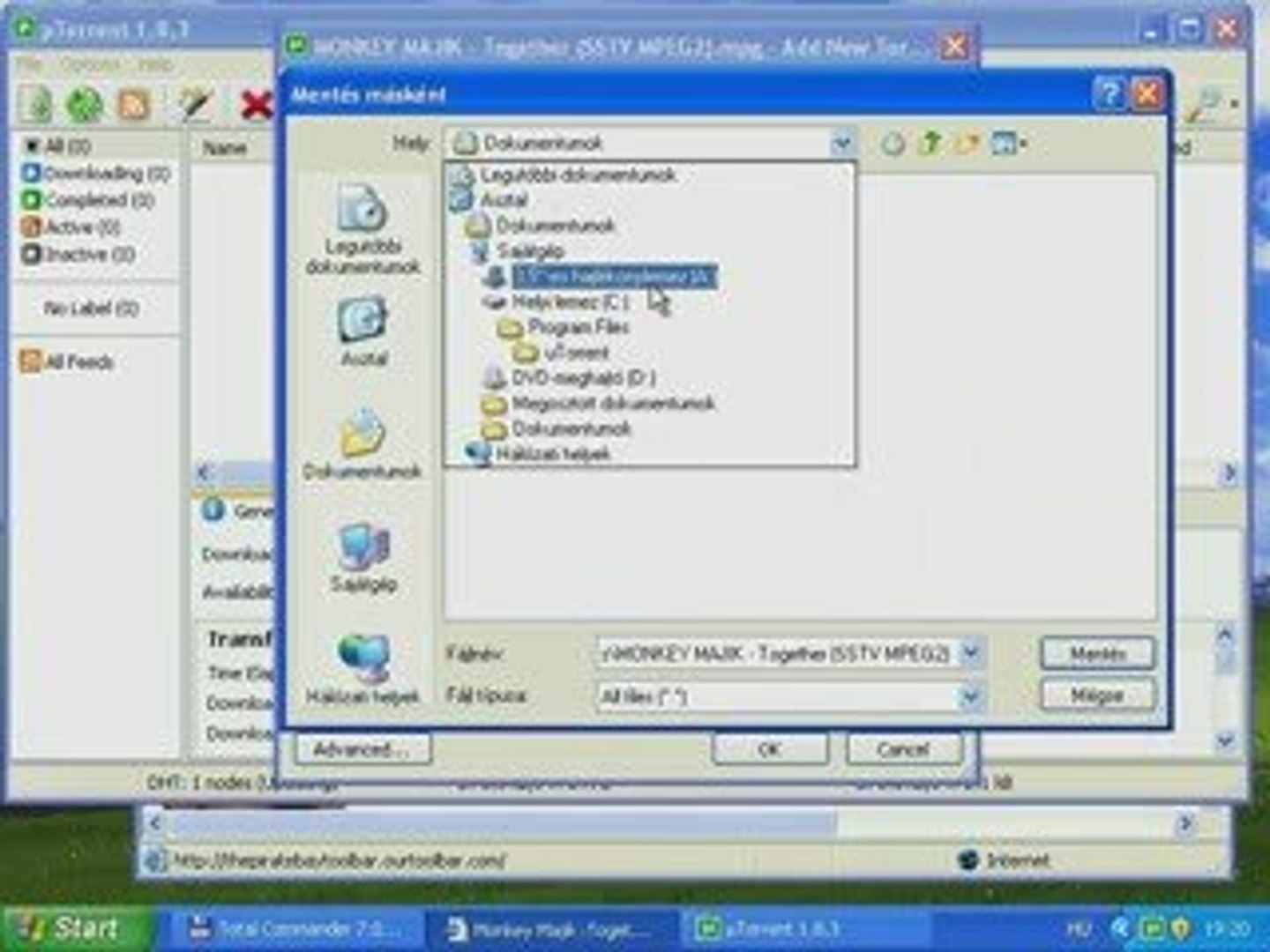Select Completed category in uTorrent sidebar

pos(88,200)
